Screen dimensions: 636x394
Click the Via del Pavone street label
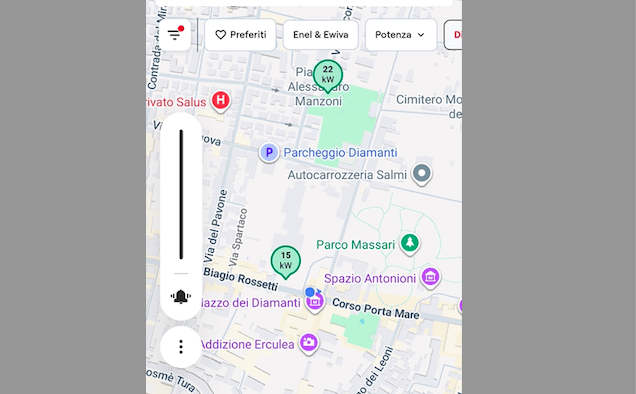click(x=215, y=226)
